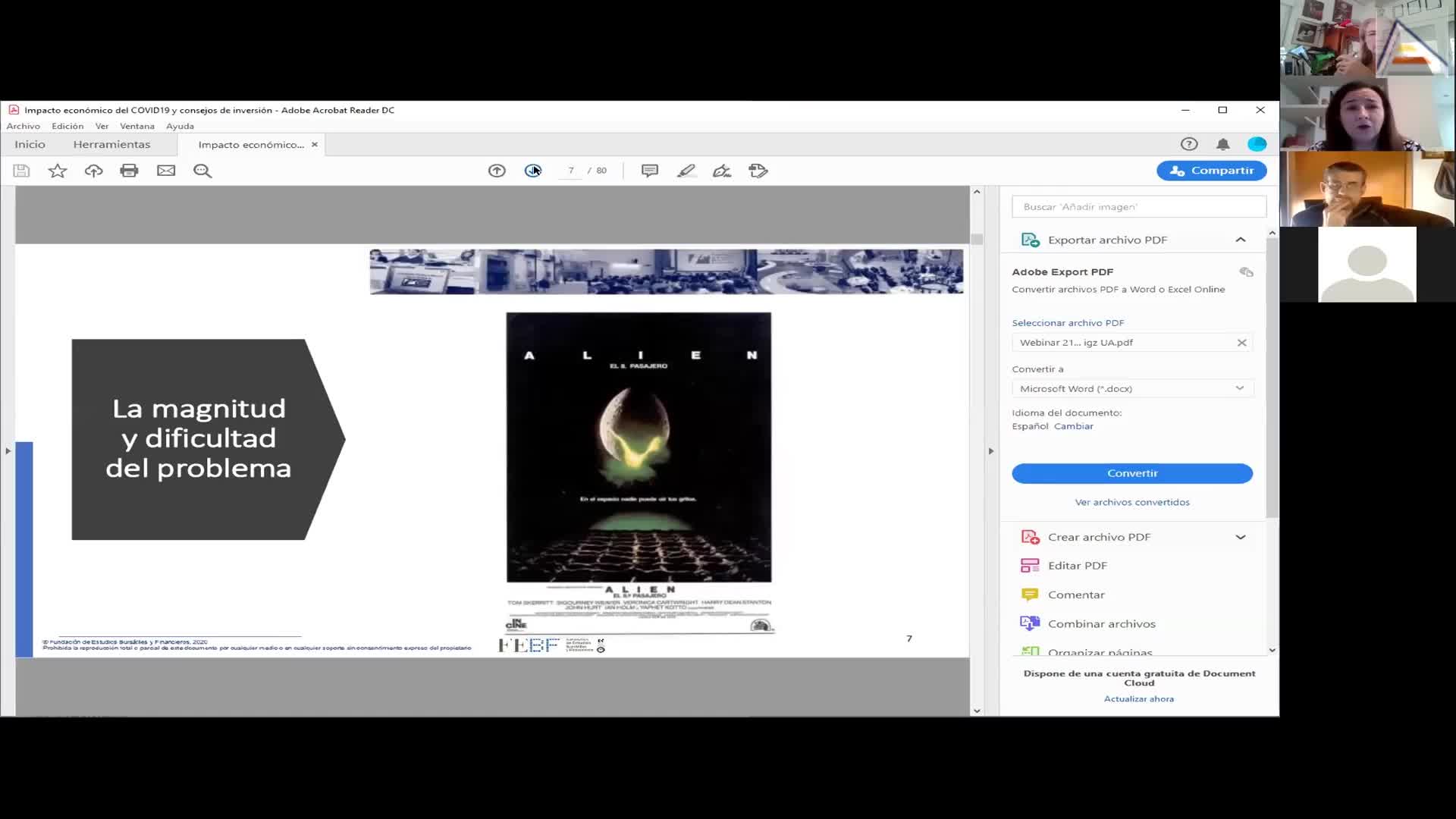
Task: Click the Convertir button
Action: coord(1132,473)
